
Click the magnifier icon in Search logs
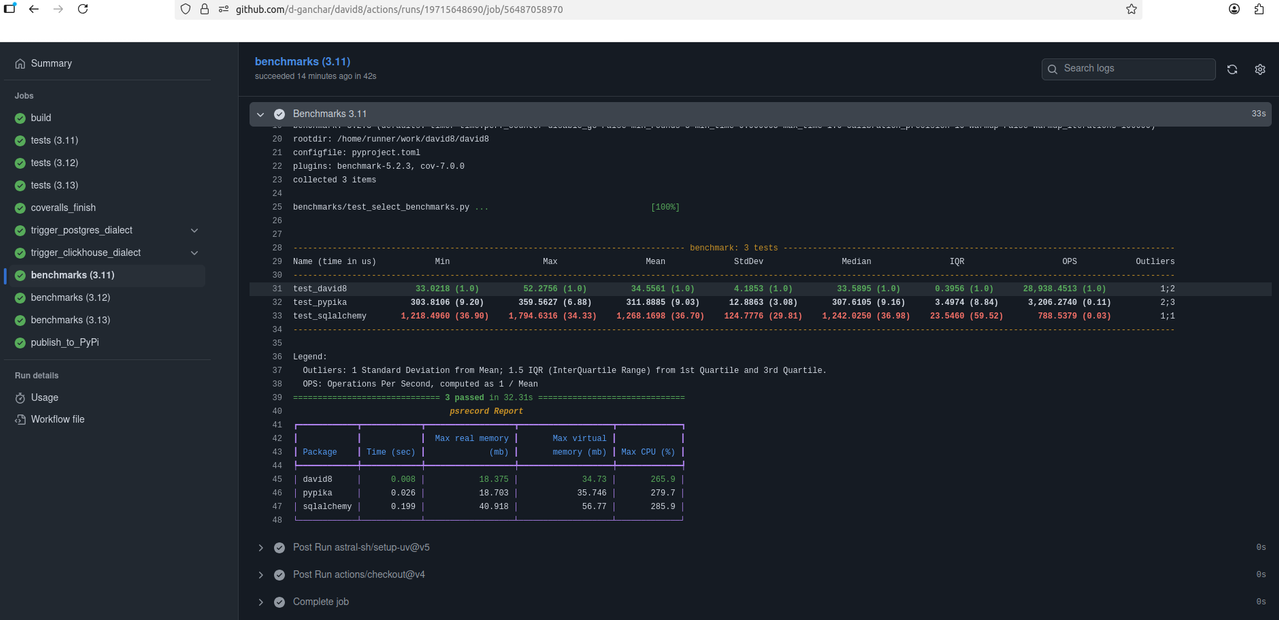click(x=1052, y=69)
